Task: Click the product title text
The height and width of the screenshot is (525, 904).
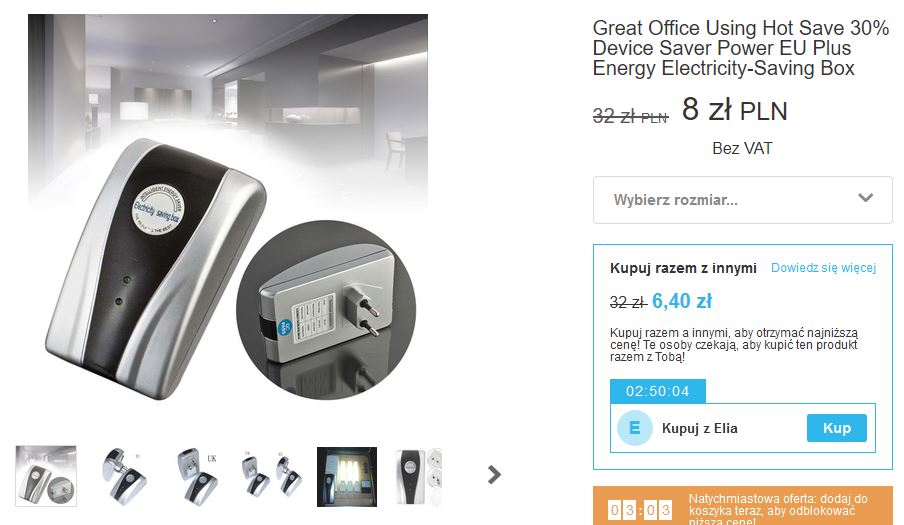Action: (740, 48)
